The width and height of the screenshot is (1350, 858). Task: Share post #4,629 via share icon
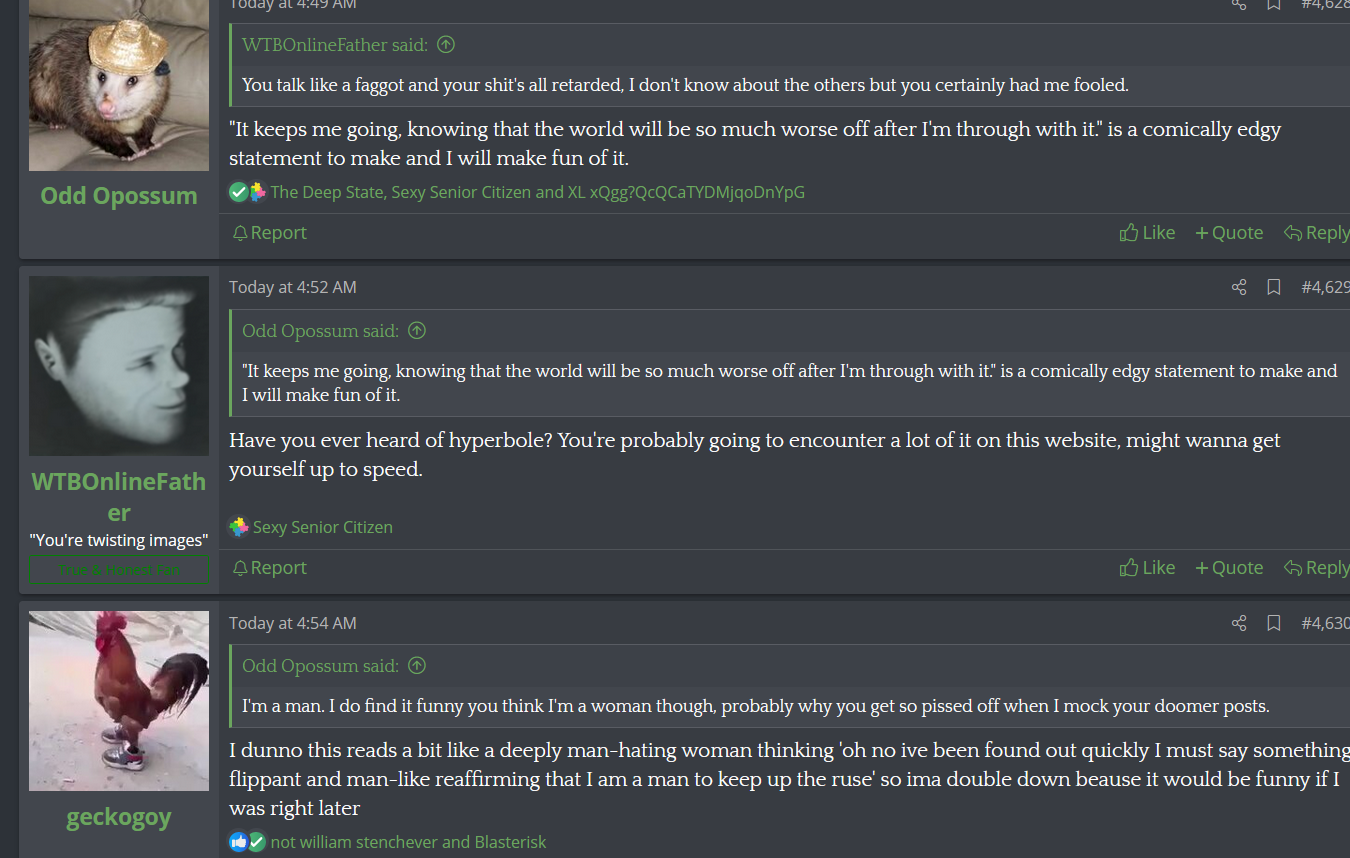click(x=1239, y=287)
